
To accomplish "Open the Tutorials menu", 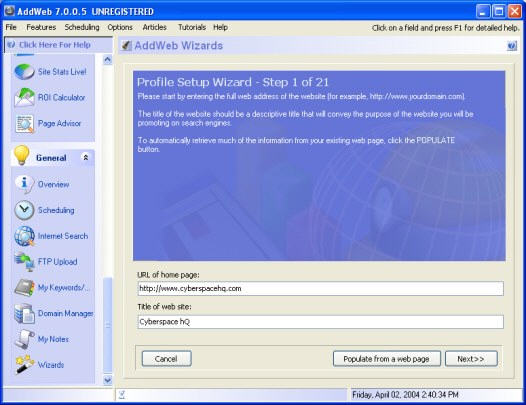I will (x=192, y=27).
